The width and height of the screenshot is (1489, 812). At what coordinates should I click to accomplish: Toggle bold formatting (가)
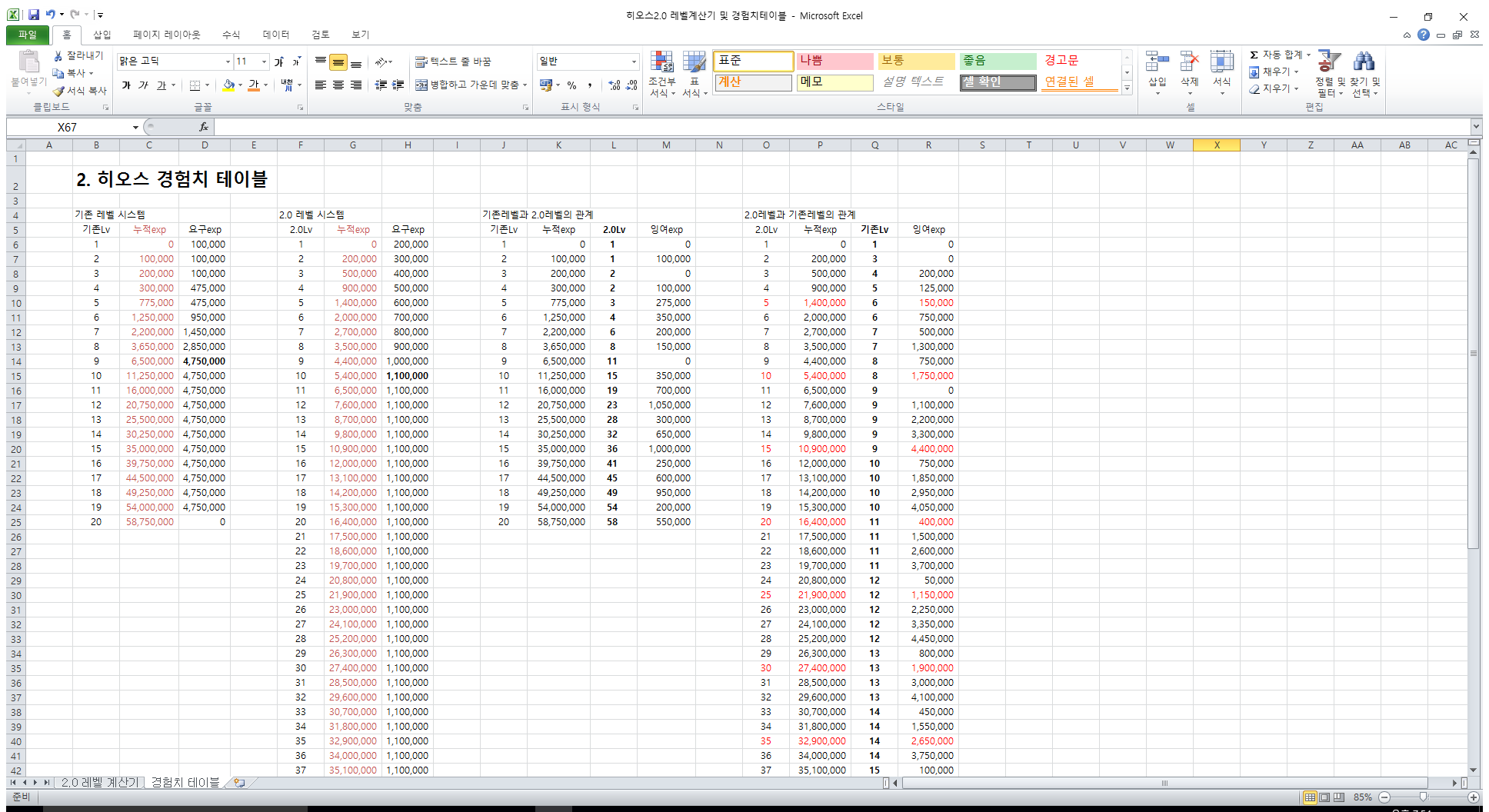click(x=126, y=85)
